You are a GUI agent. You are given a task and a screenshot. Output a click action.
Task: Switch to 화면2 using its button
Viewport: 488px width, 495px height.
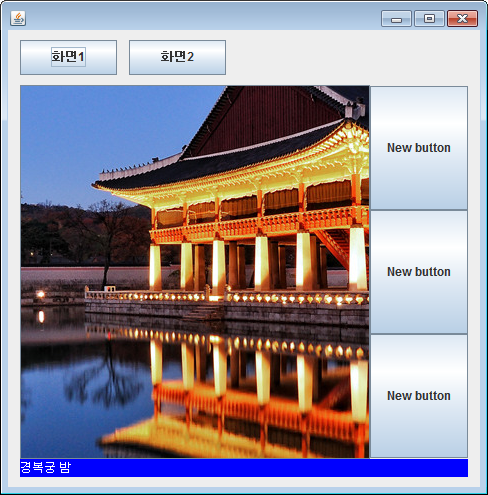pyautogui.click(x=177, y=57)
